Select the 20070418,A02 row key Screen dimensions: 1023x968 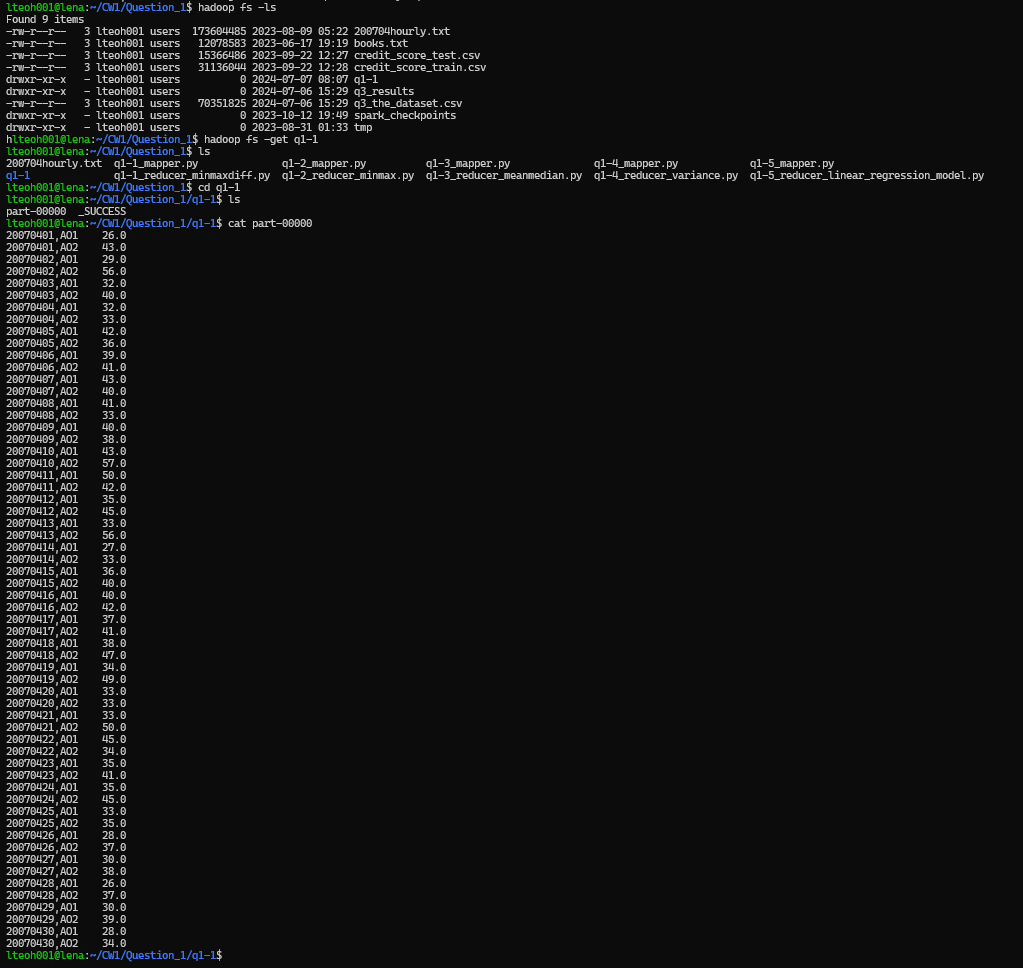coord(42,656)
